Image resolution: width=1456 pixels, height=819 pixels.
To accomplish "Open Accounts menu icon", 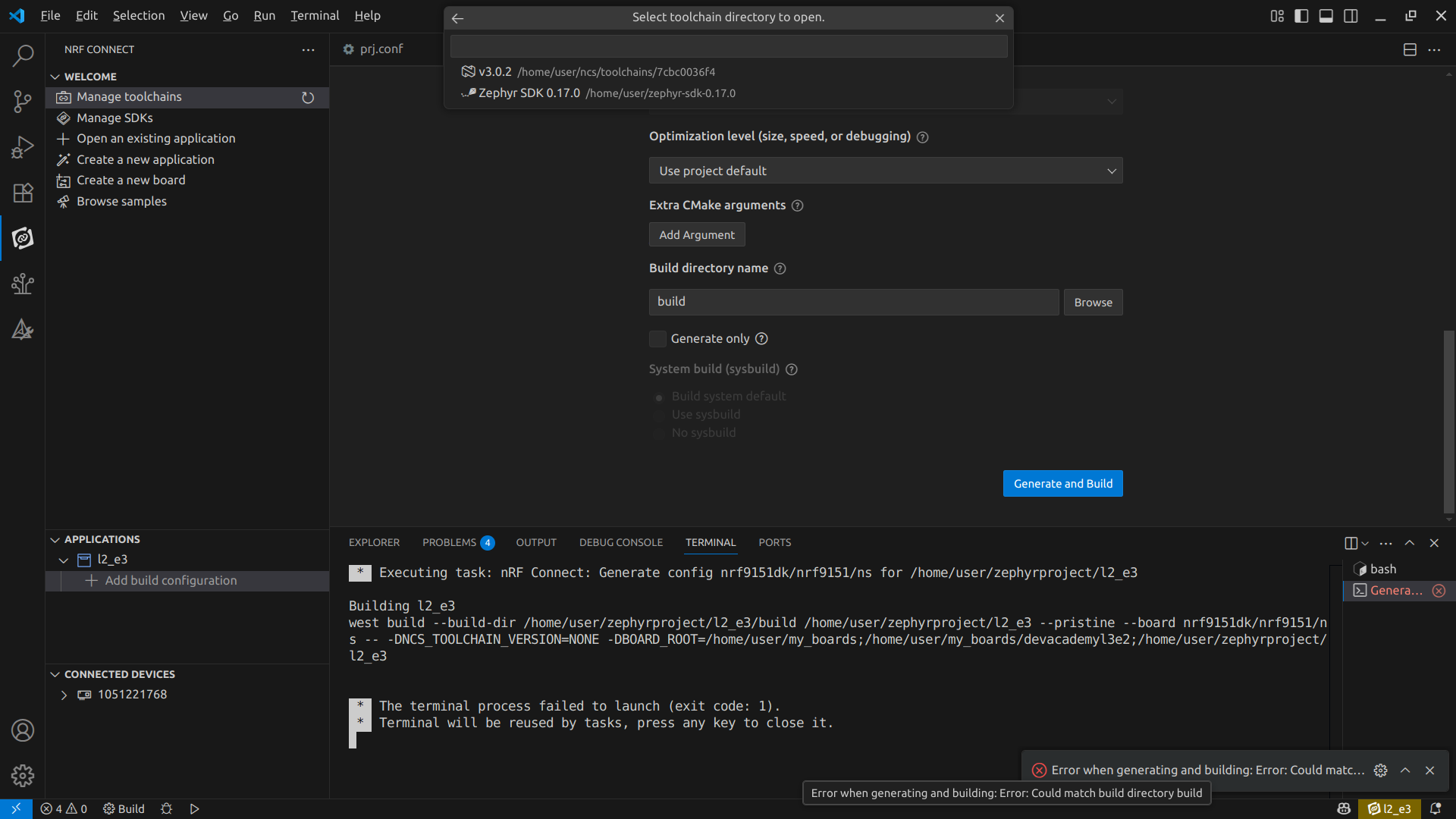I will 23,730.
